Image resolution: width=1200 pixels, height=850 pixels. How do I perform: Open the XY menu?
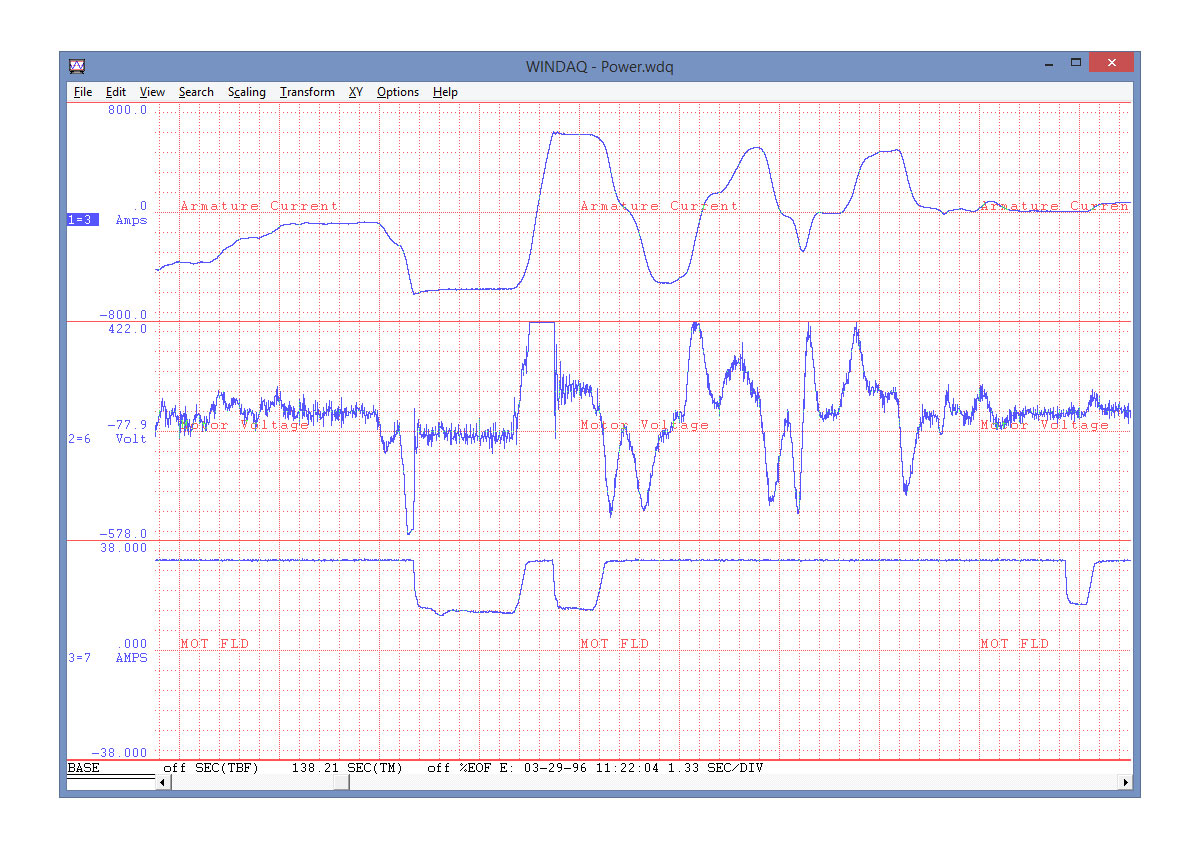click(x=356, y=92)
